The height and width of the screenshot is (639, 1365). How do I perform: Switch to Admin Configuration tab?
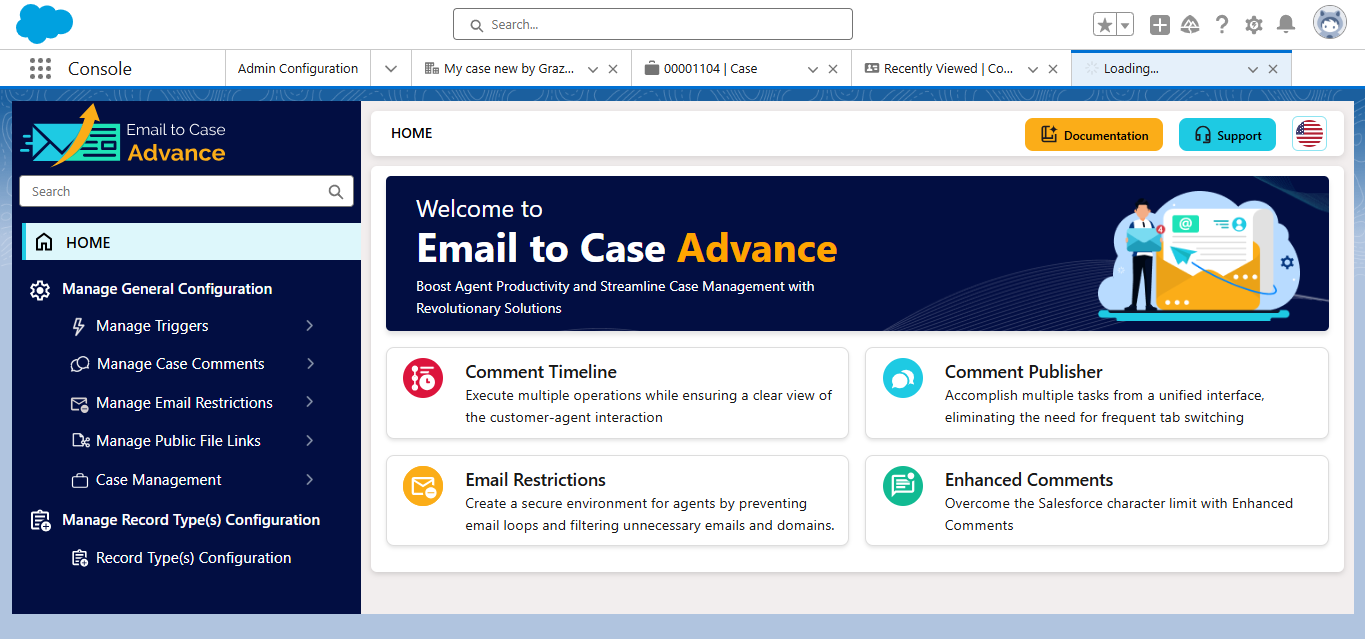click(298, 69)
